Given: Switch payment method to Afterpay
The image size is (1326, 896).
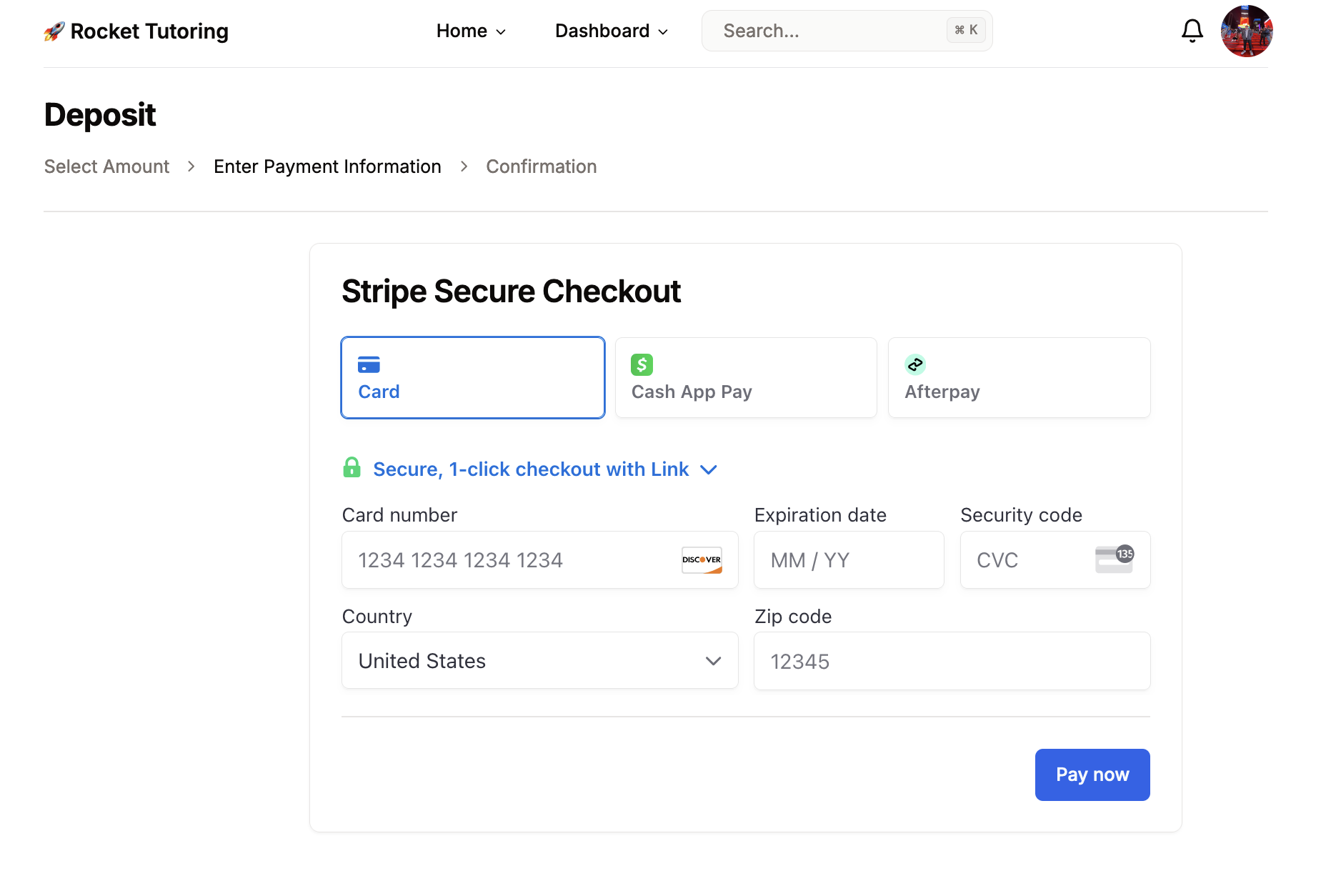Looking at the screenshot, I should [1019, 377].
